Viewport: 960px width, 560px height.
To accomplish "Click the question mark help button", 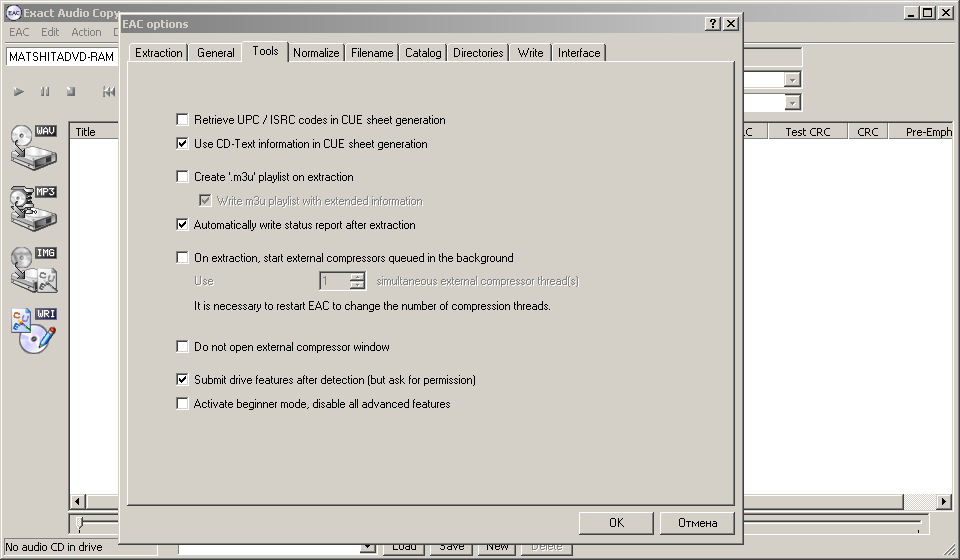I will click(712, 24).
